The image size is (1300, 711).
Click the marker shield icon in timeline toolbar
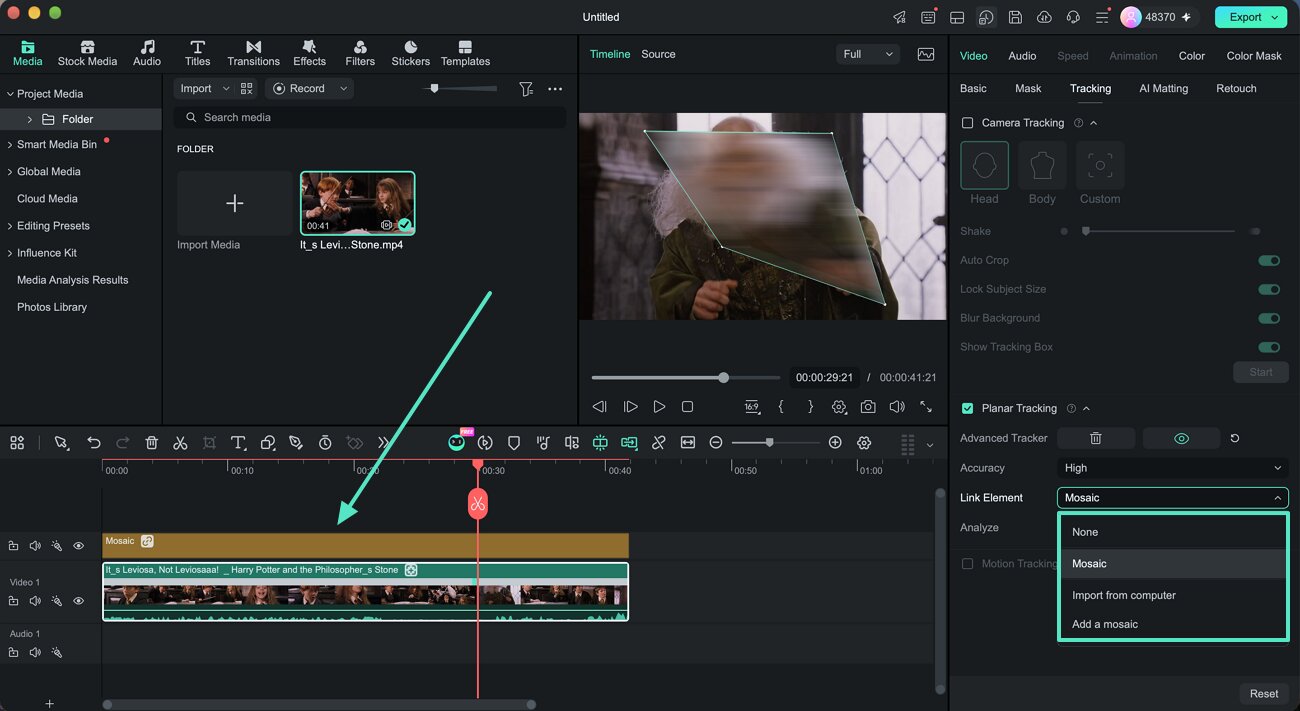point(514,442)
